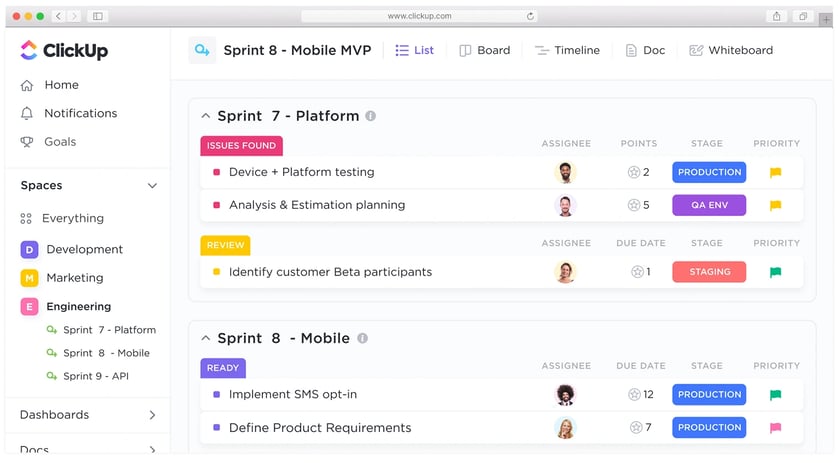Click green priority flag for Identify customer Beta participants
The image size is (839, 463).
click(775, 272)
